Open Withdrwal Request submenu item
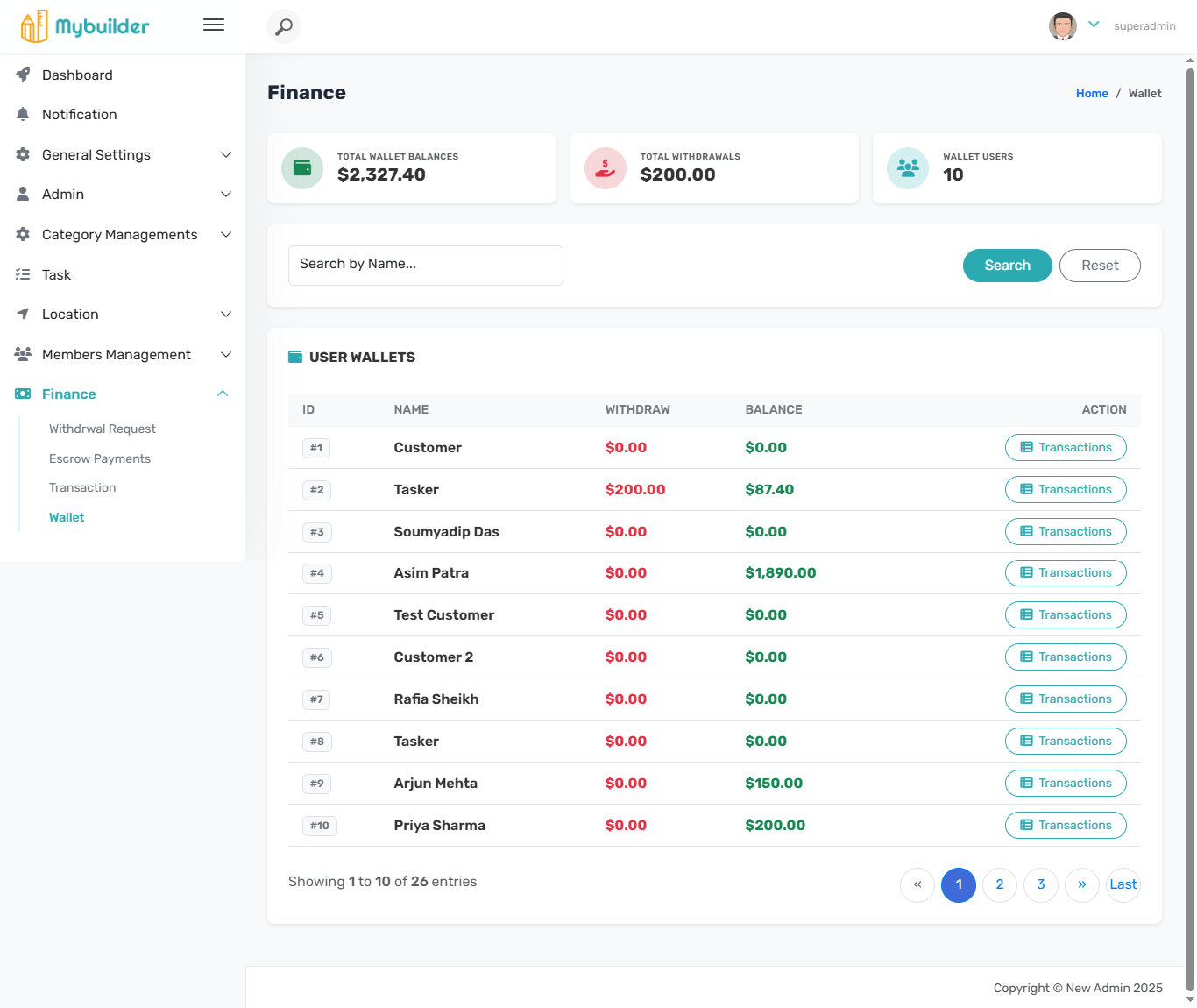1197x1008 pixels. [x=103, y=429]
